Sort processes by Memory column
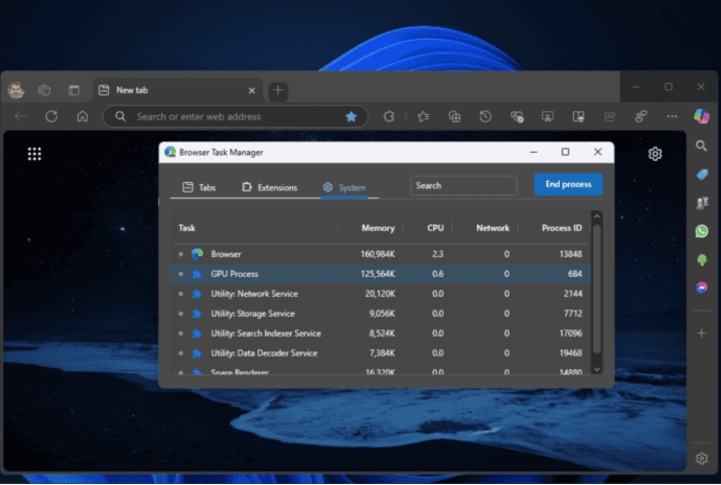721x485 pixels. coord(377,228)
